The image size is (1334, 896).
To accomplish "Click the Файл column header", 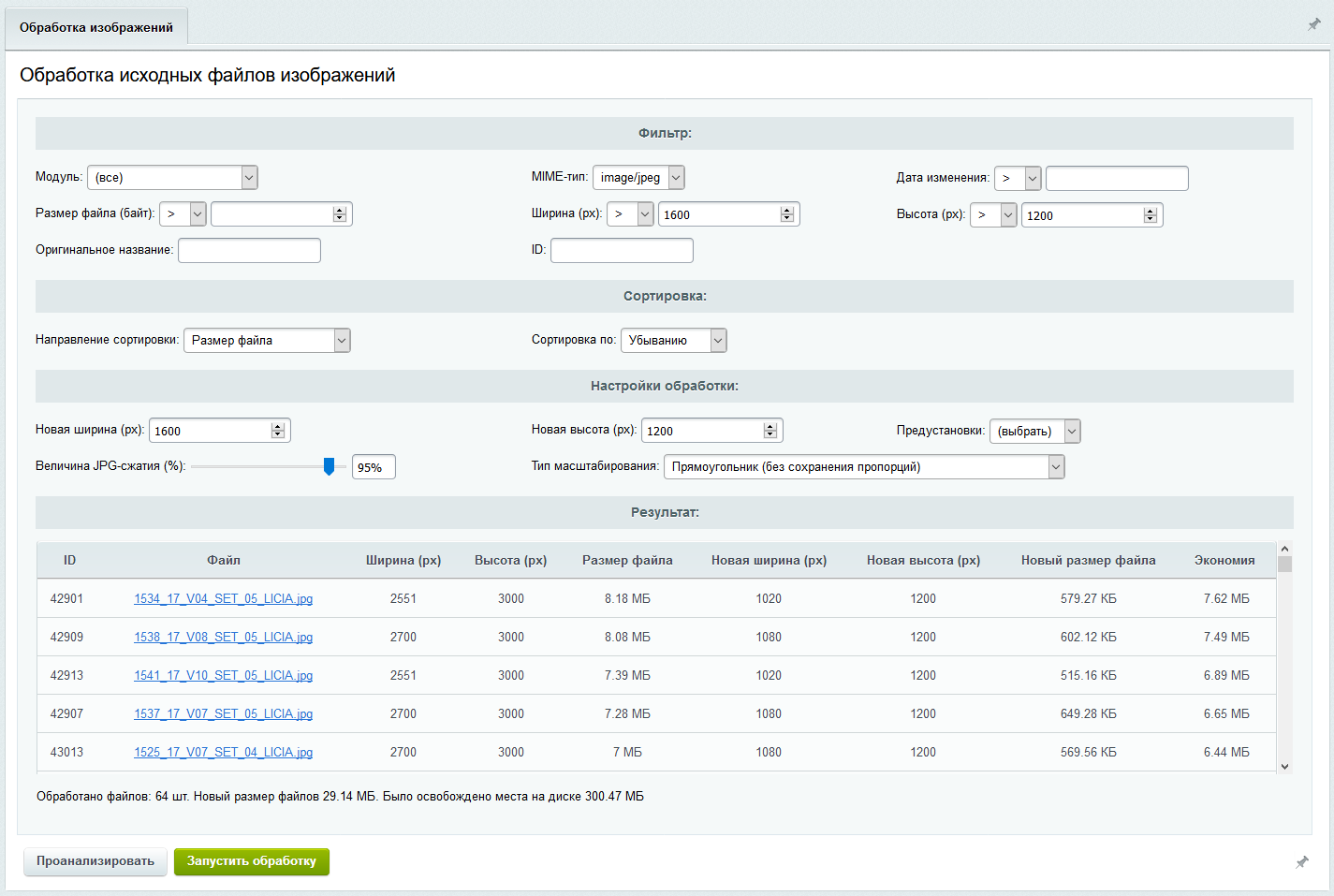I will tap(224, 560).
